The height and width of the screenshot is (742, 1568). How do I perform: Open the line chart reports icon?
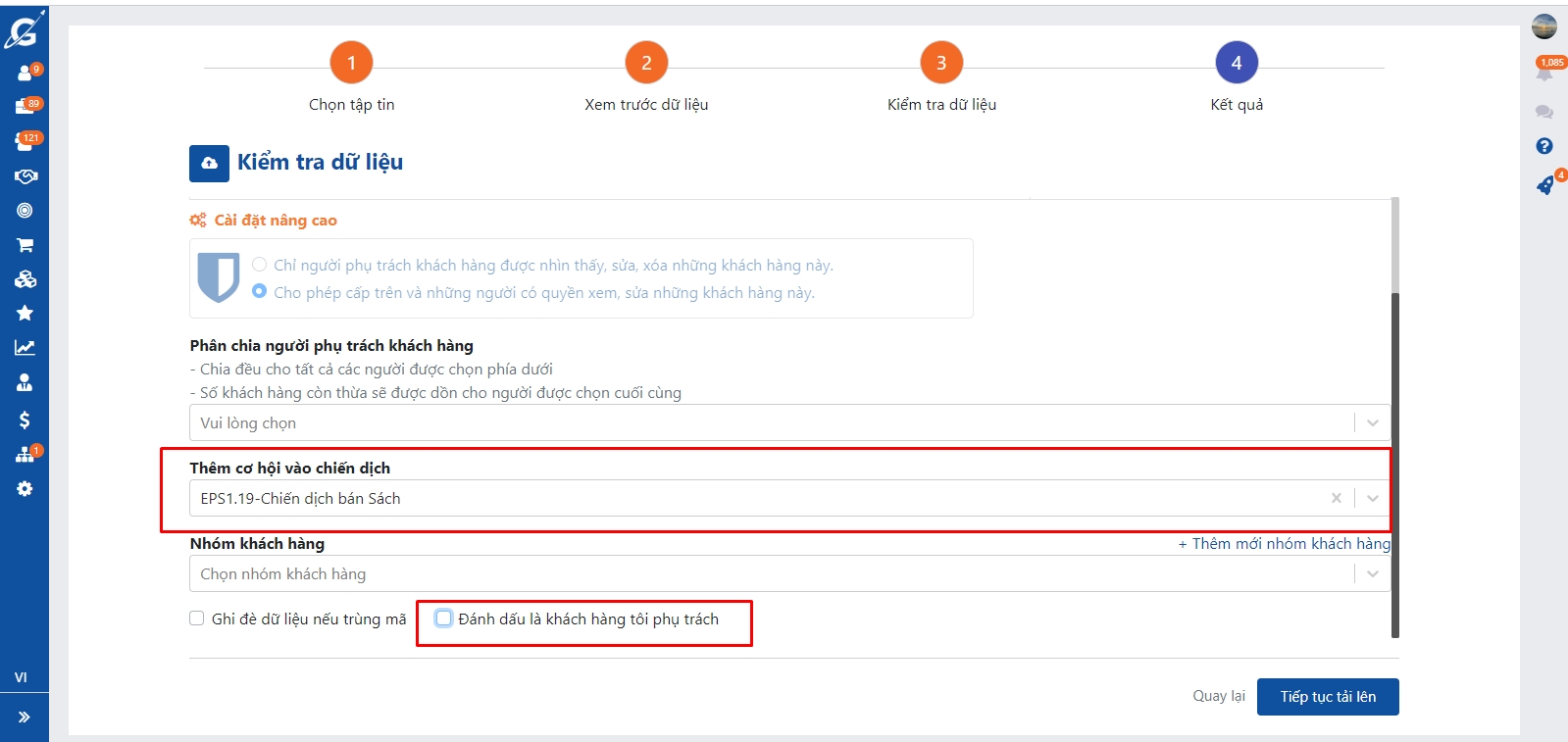pos(25,347)
